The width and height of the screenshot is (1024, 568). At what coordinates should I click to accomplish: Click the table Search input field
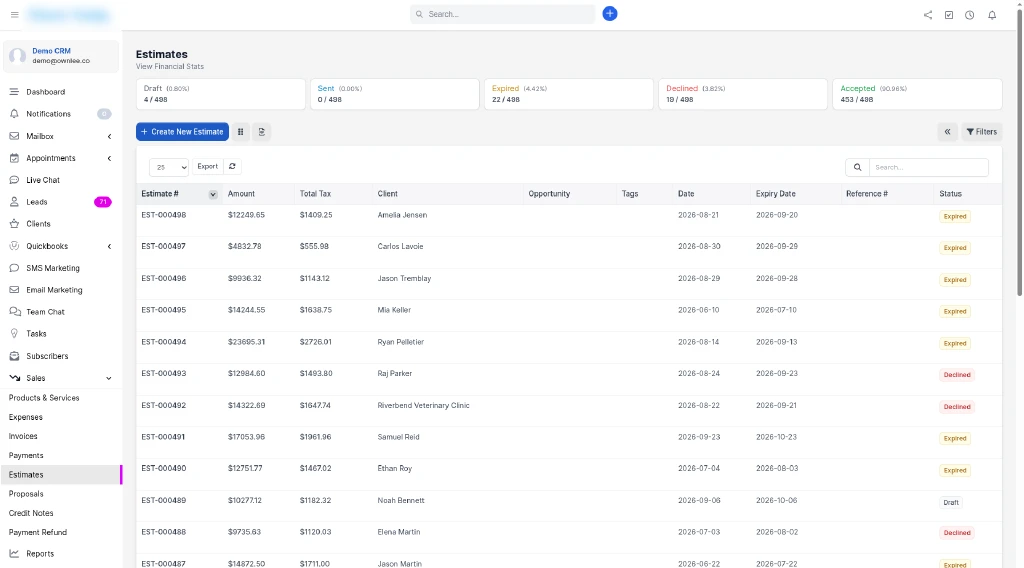(928, 167)
